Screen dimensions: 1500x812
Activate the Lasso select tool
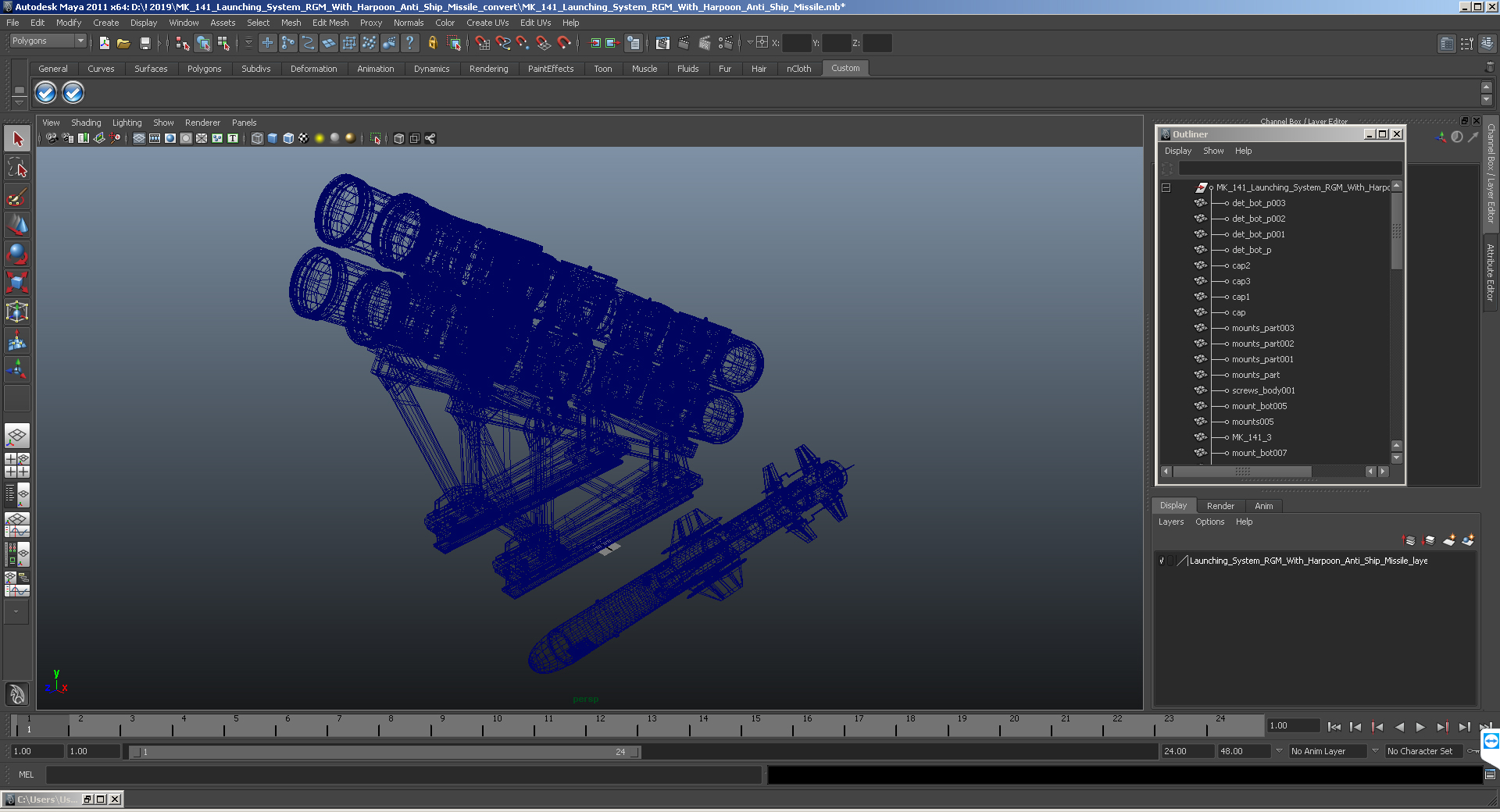pos(17,168)
